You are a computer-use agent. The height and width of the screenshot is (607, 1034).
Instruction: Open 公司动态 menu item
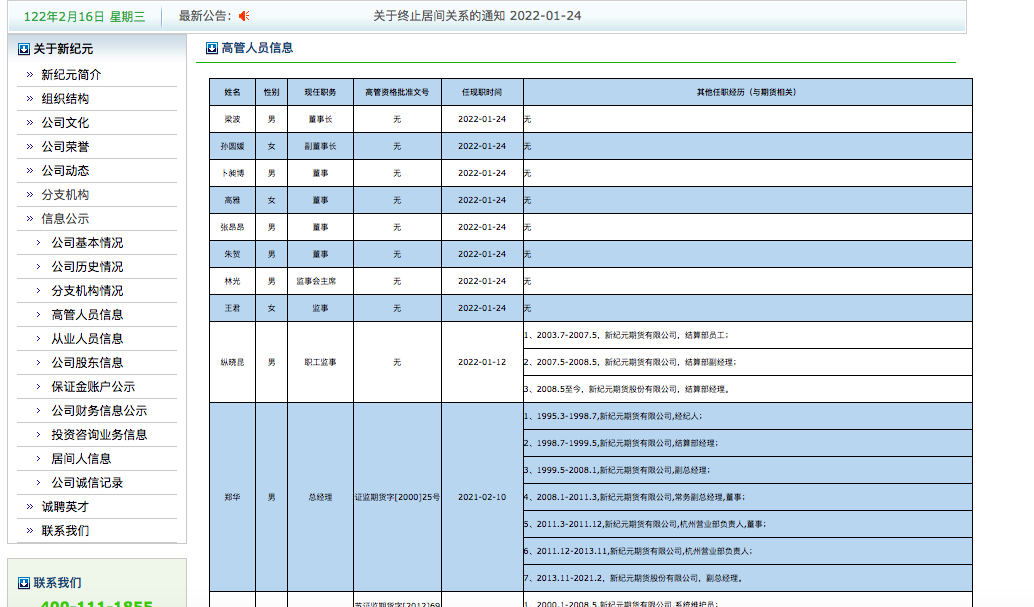[x=65, y=170]
